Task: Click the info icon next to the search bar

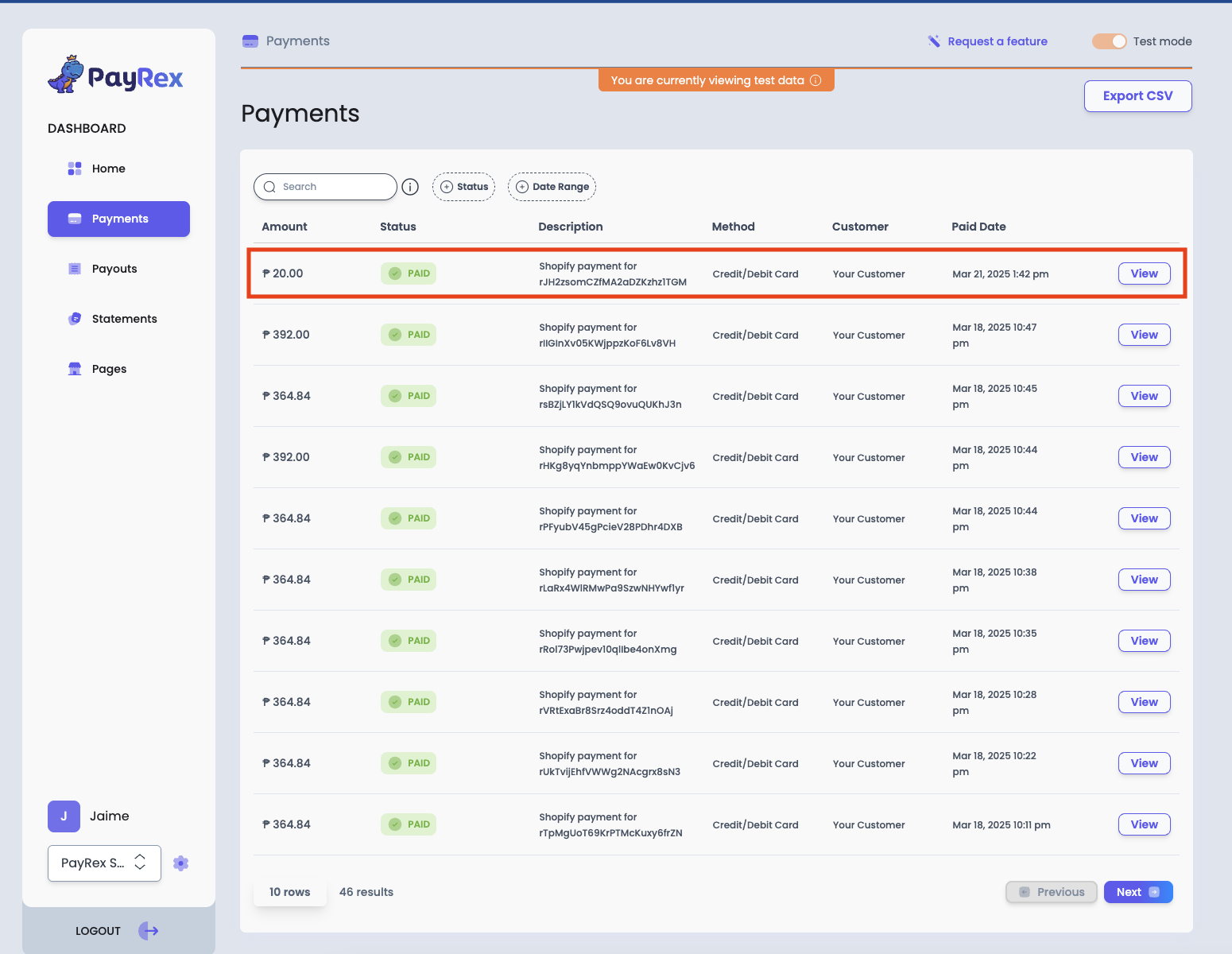Action: [x=410, y=186]
